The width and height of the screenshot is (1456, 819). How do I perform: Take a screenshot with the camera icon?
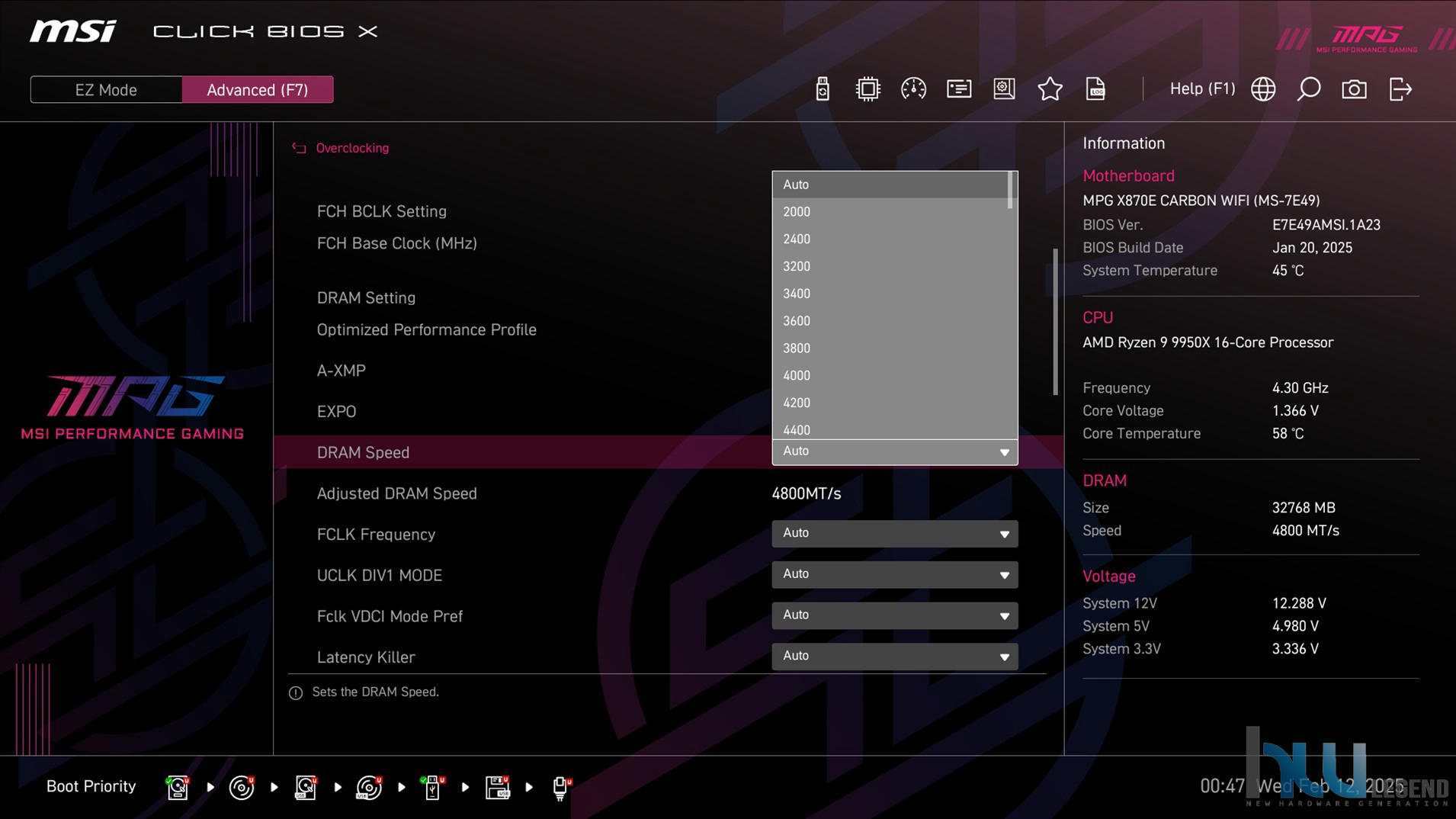point(1354,89)
